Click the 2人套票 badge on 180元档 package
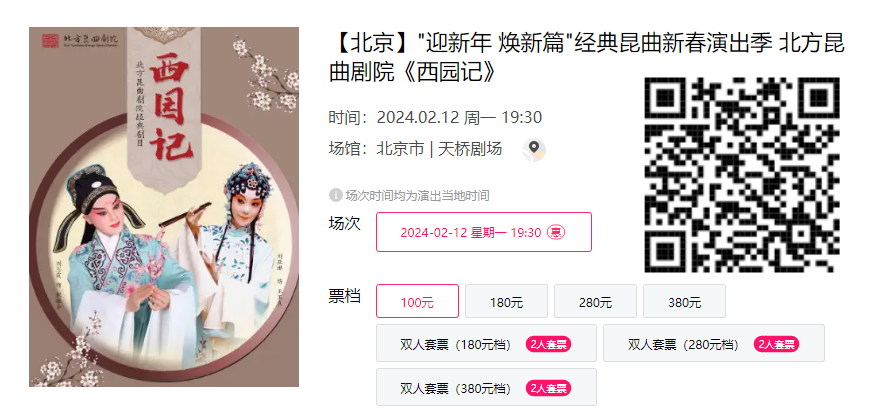This screenshot has height=415, width=879. 548,344
